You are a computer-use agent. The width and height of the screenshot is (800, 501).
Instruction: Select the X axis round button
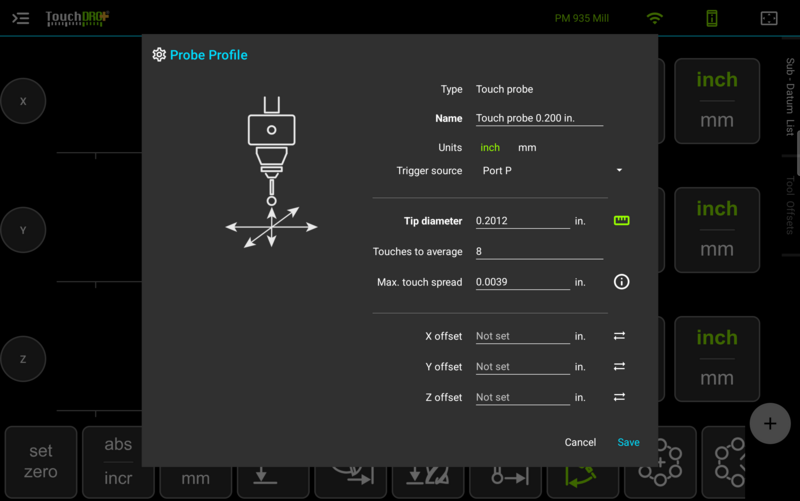(23, 101)
